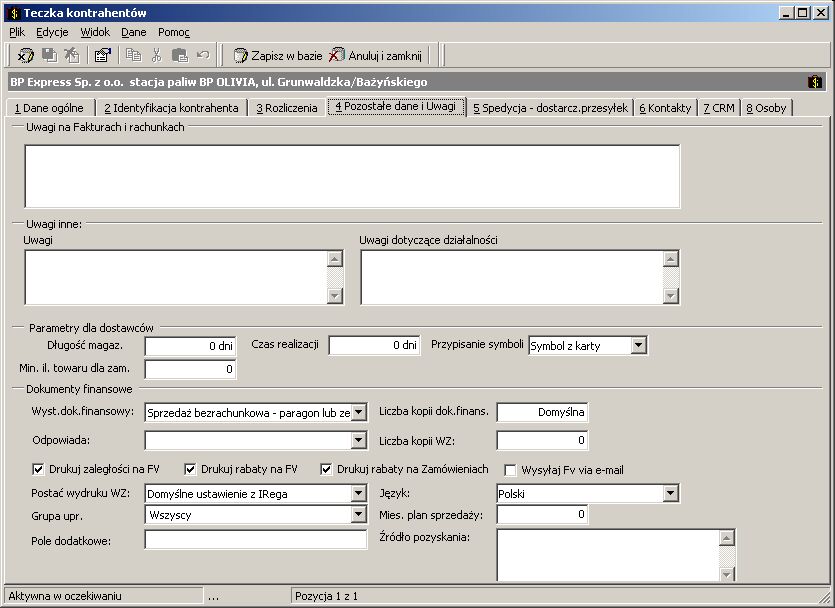Click the Pozycja 1 z 1 status text
Image resolution: width=835 pixels, height=608 pixels.
(x=326, y=596)
